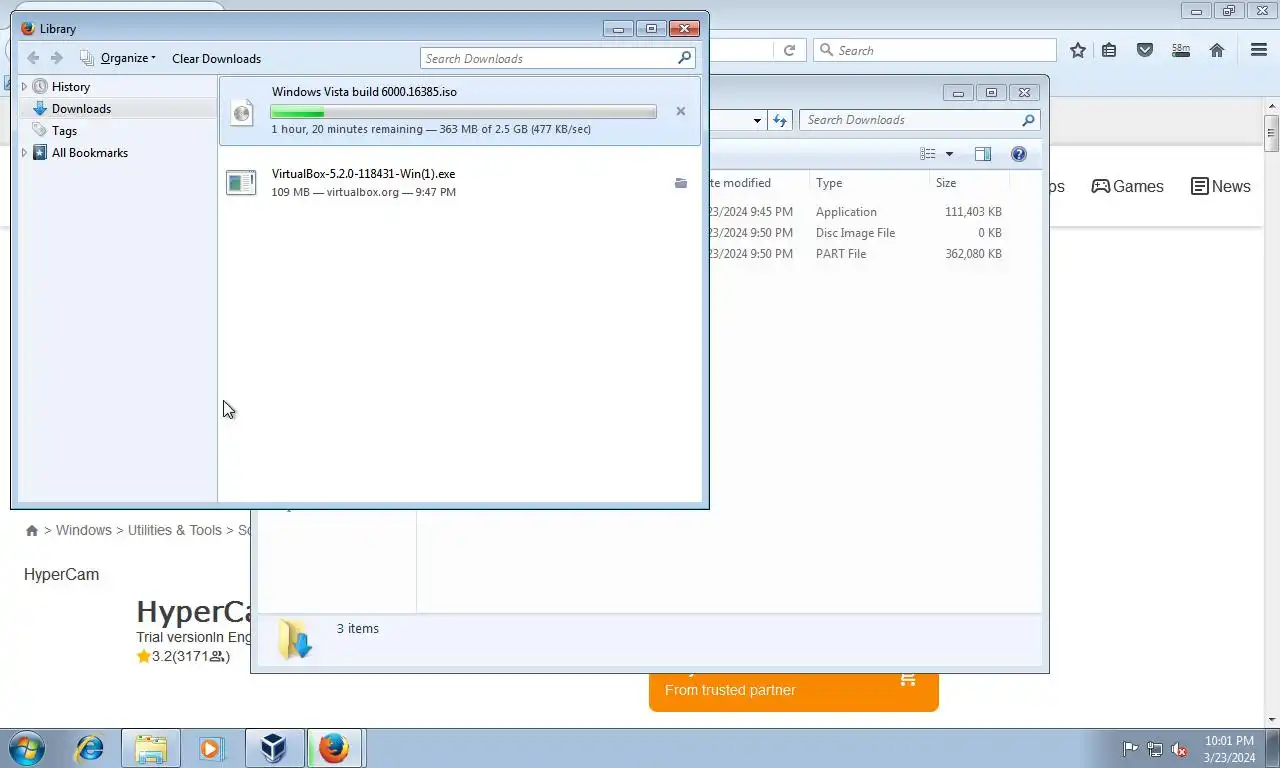1280x768 pixels.
Task: Go back in the Library window
Action: (x=33, y=58)
